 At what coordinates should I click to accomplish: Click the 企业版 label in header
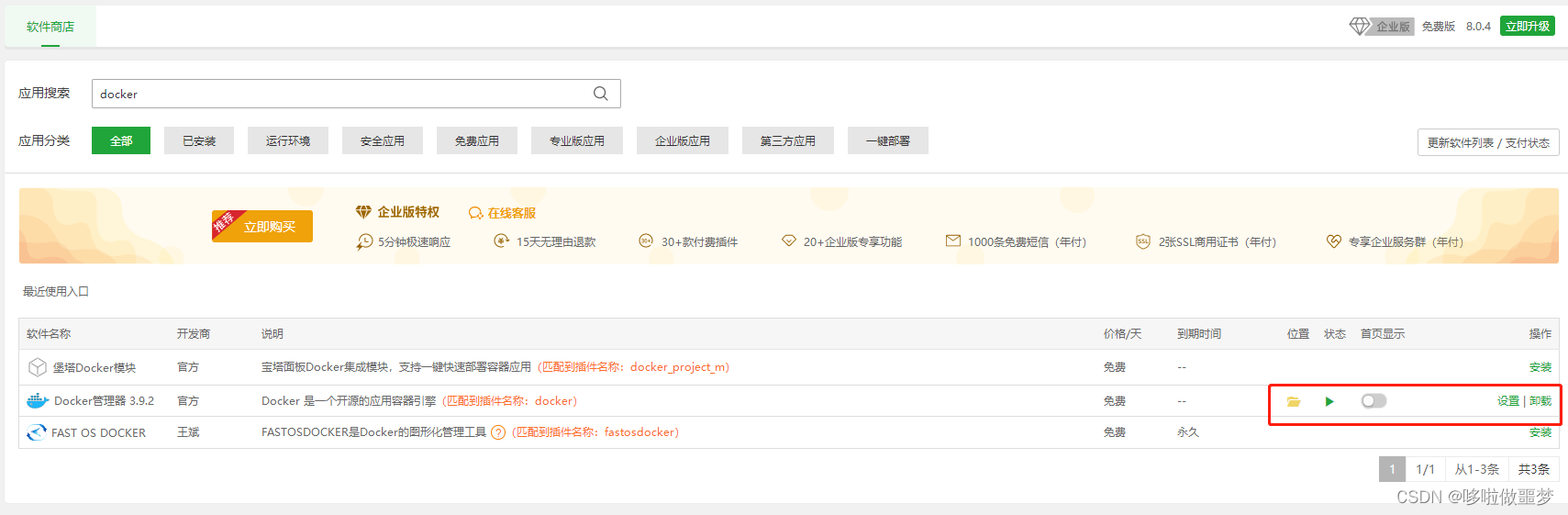coord(1393,27)
